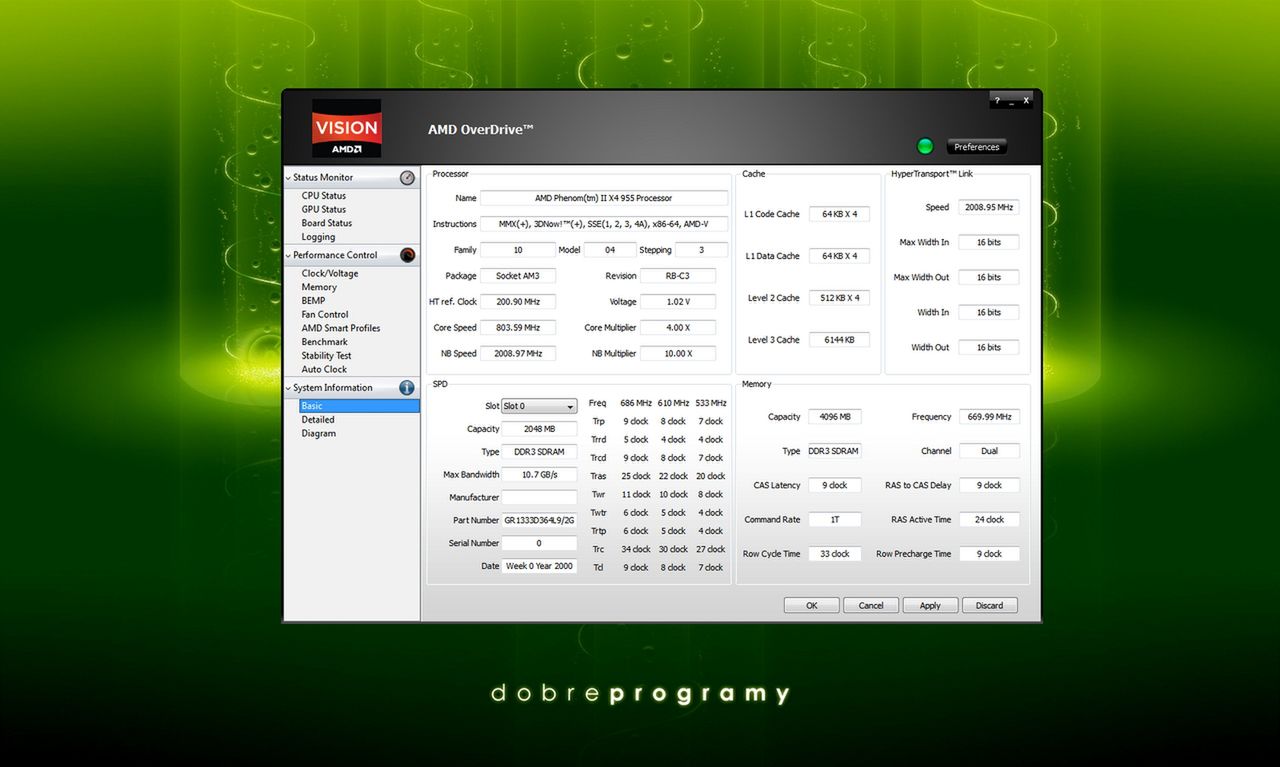Image resolution: width=1280 pixels, height=767 pixels.
Task: Apply the current settings
Action: [930, 605]
